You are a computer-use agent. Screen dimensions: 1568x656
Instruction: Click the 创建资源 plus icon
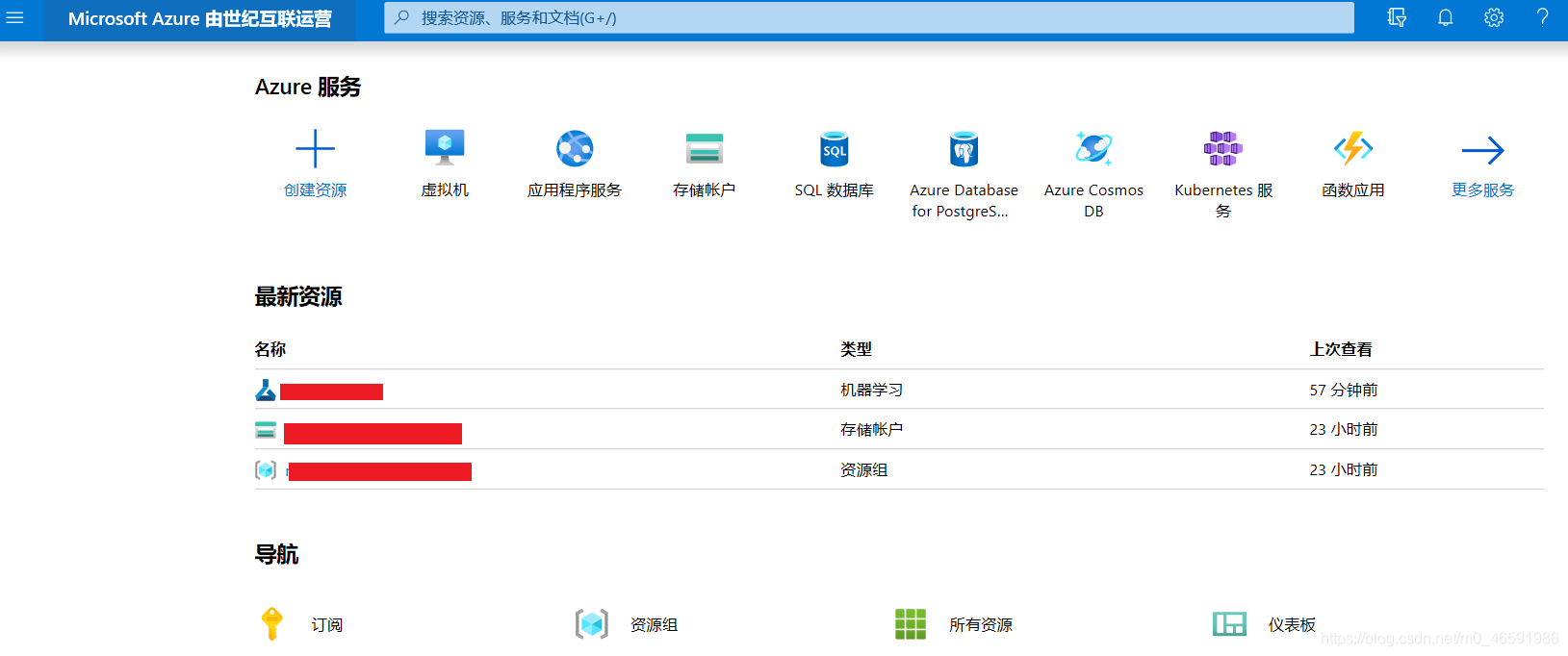(315, 149)
